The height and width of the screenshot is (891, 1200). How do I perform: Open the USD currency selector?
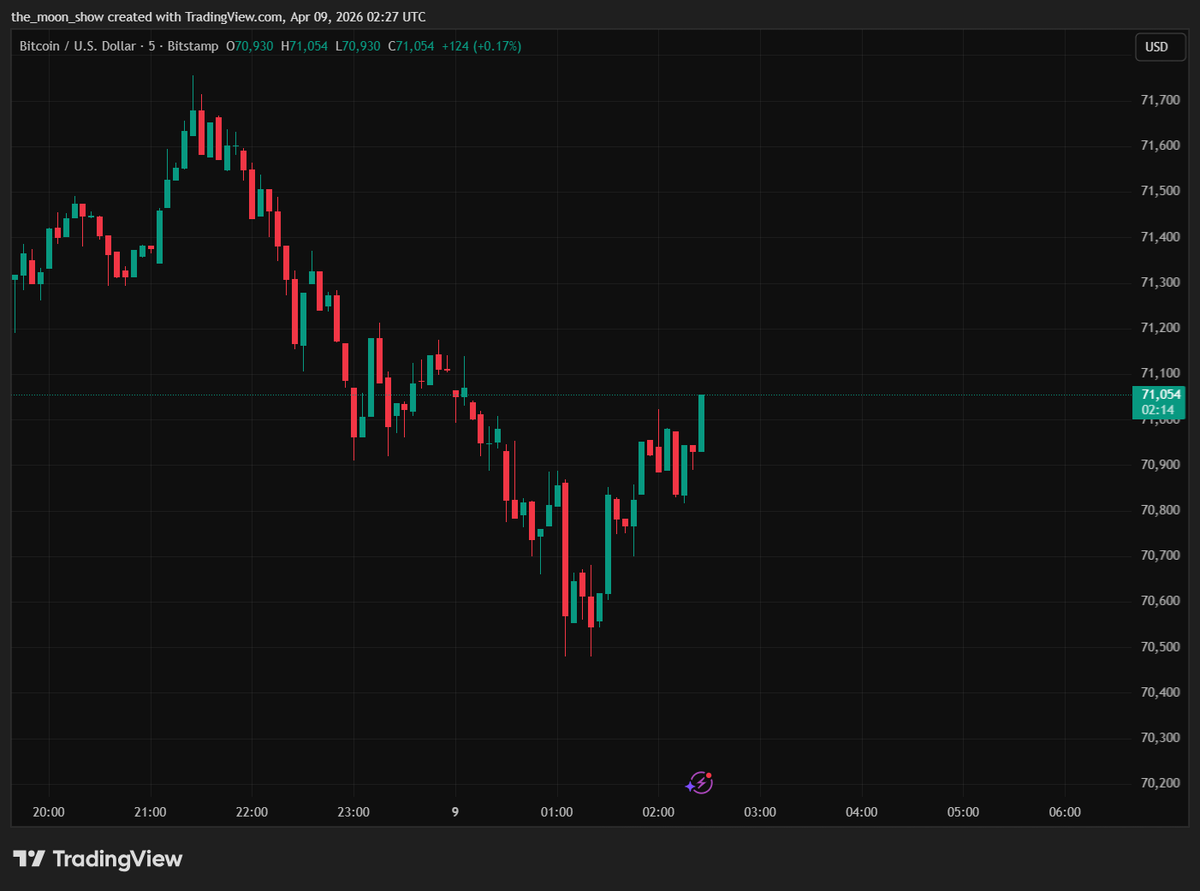[x=1156, y=47]
